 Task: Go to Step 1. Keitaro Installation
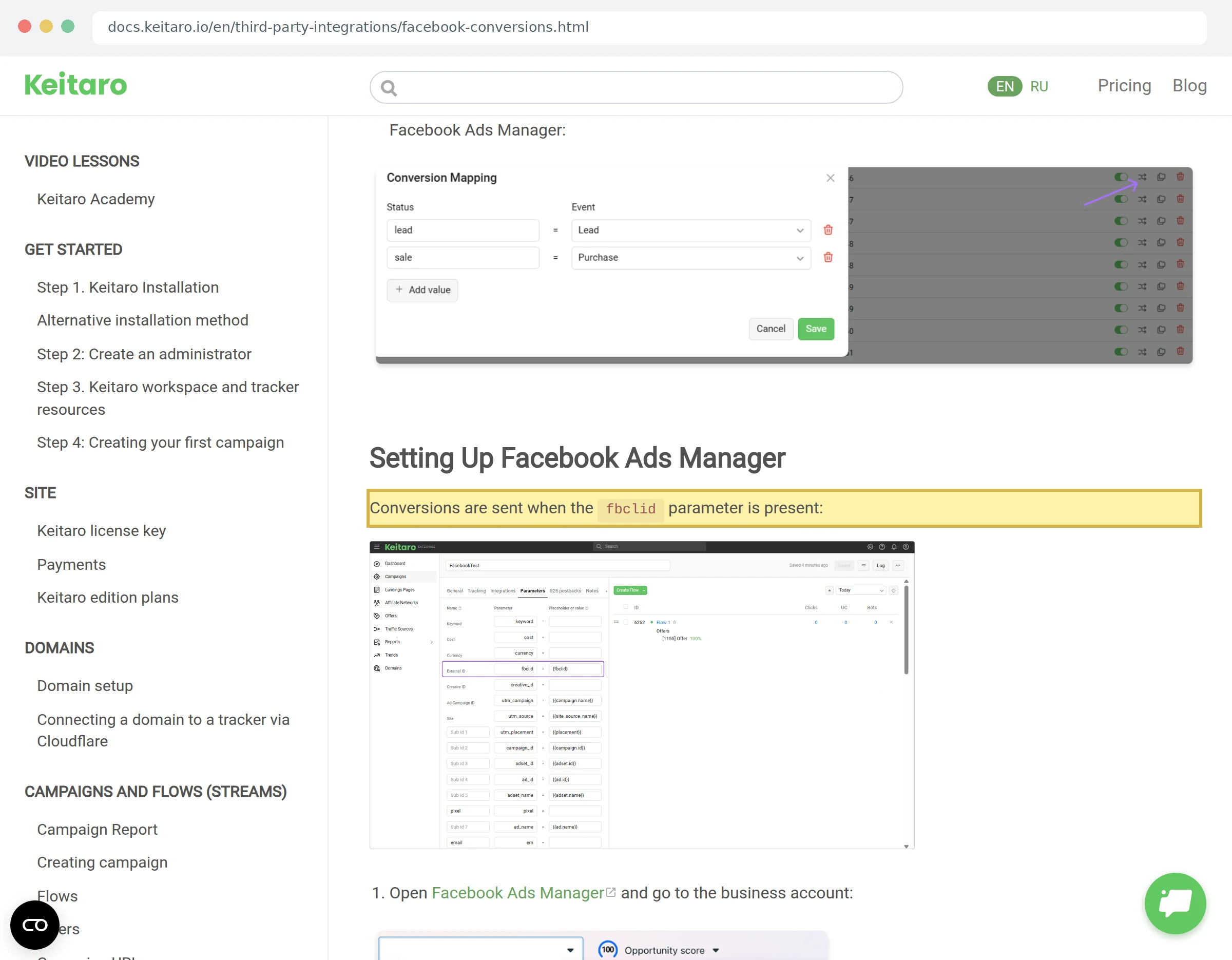[x=128, y=287]
